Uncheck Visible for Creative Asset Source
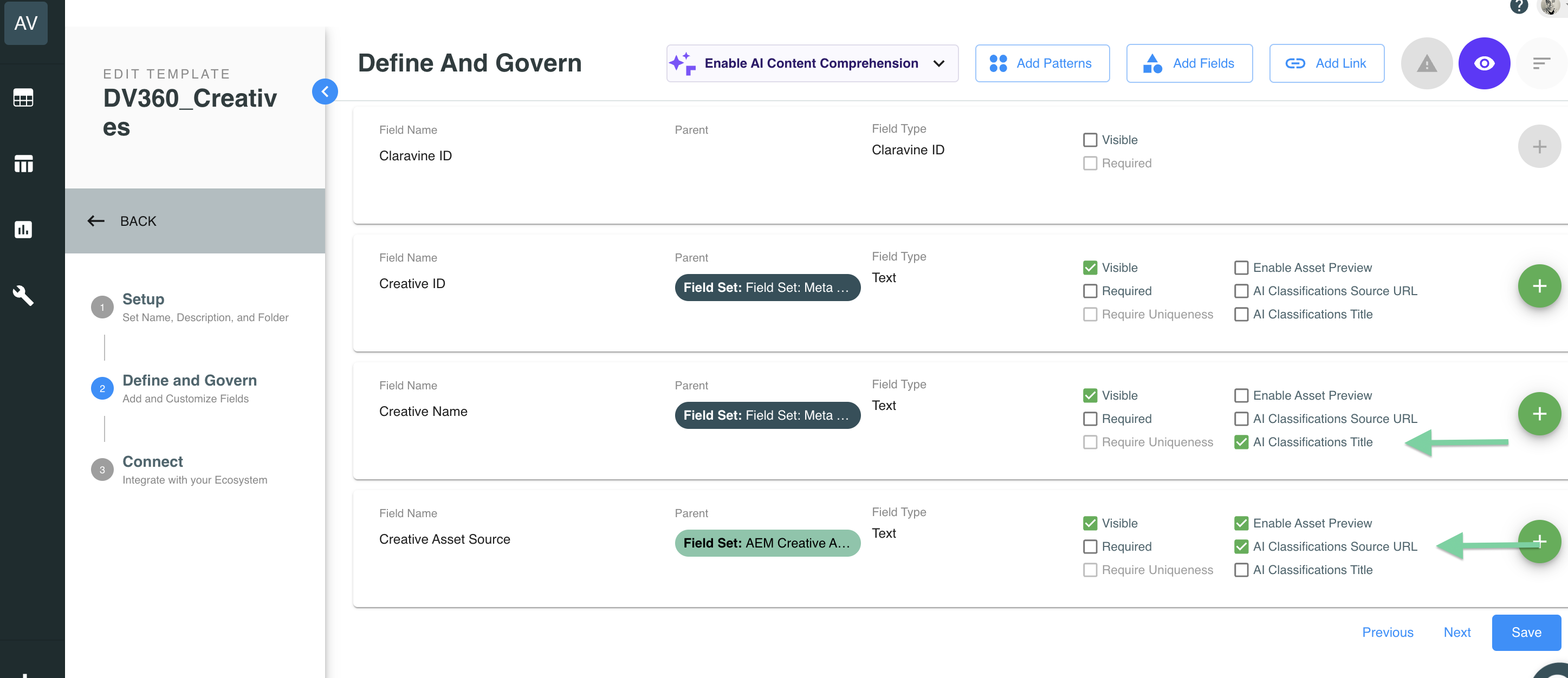 [x=1090, y=524]
